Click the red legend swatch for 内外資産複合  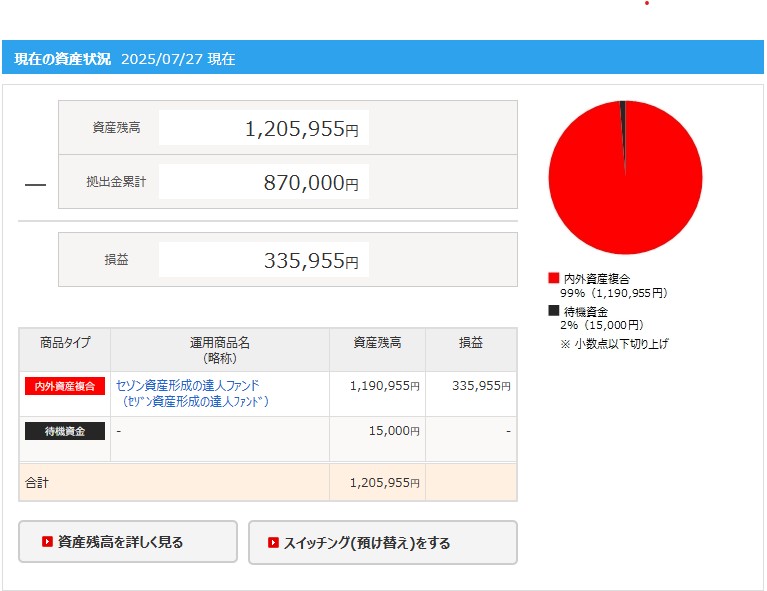pos(553,278)
